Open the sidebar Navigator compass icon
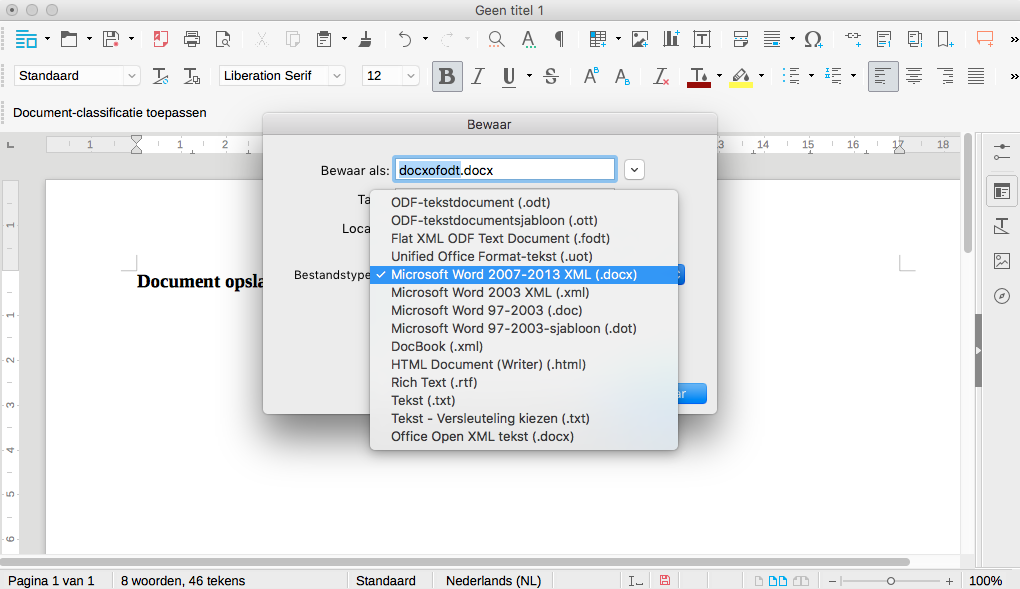 (1001, 296)
